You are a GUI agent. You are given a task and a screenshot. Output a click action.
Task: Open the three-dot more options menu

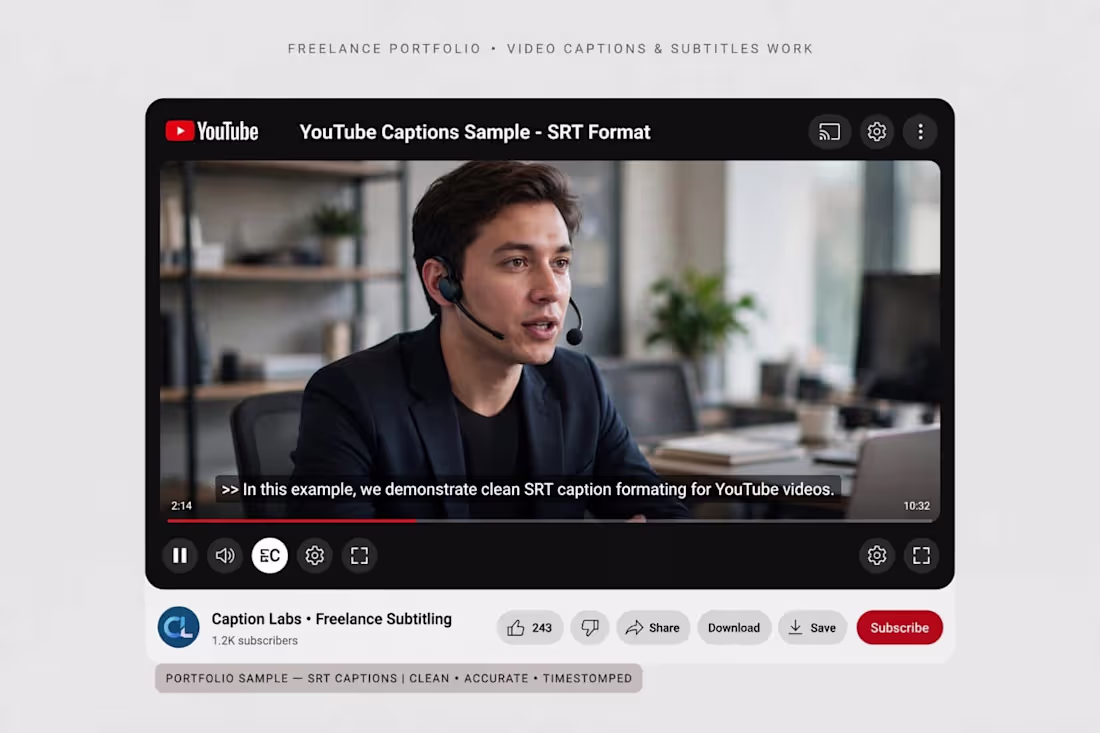point(920,132)
